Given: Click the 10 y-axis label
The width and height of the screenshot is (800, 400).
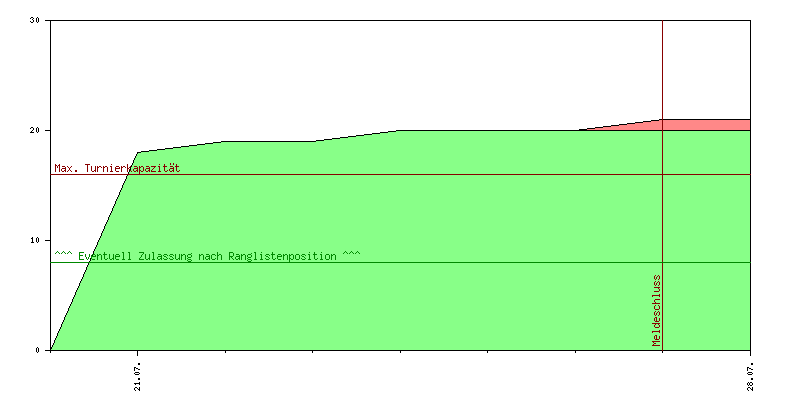Looking at the screenshot, I should click(34, 240).
